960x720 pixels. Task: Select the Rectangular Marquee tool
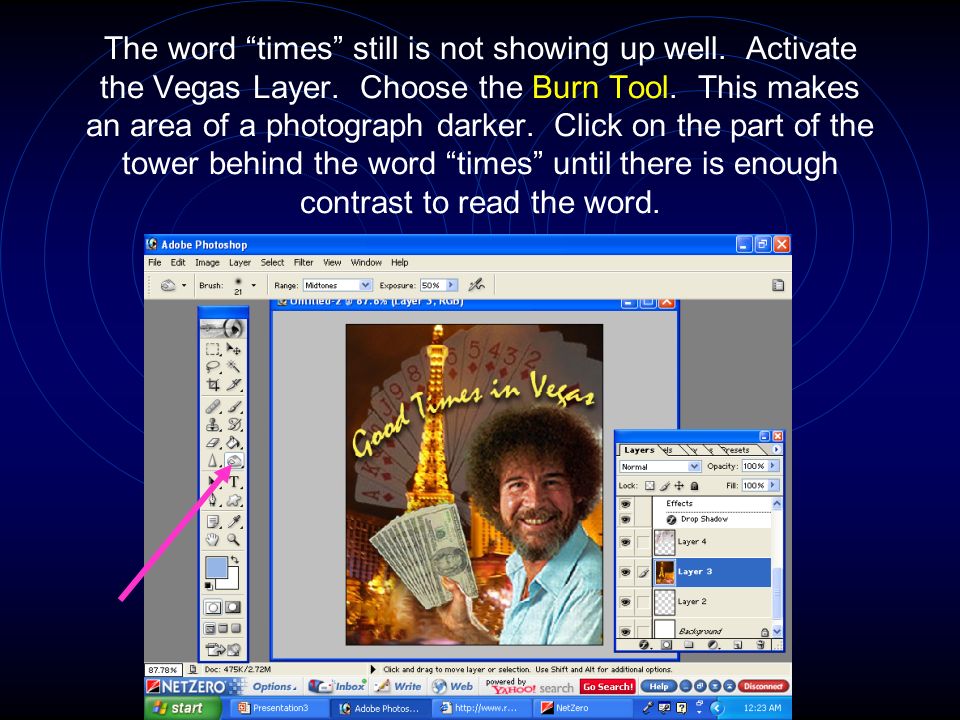pyautogui.click(x=212, y=349)
